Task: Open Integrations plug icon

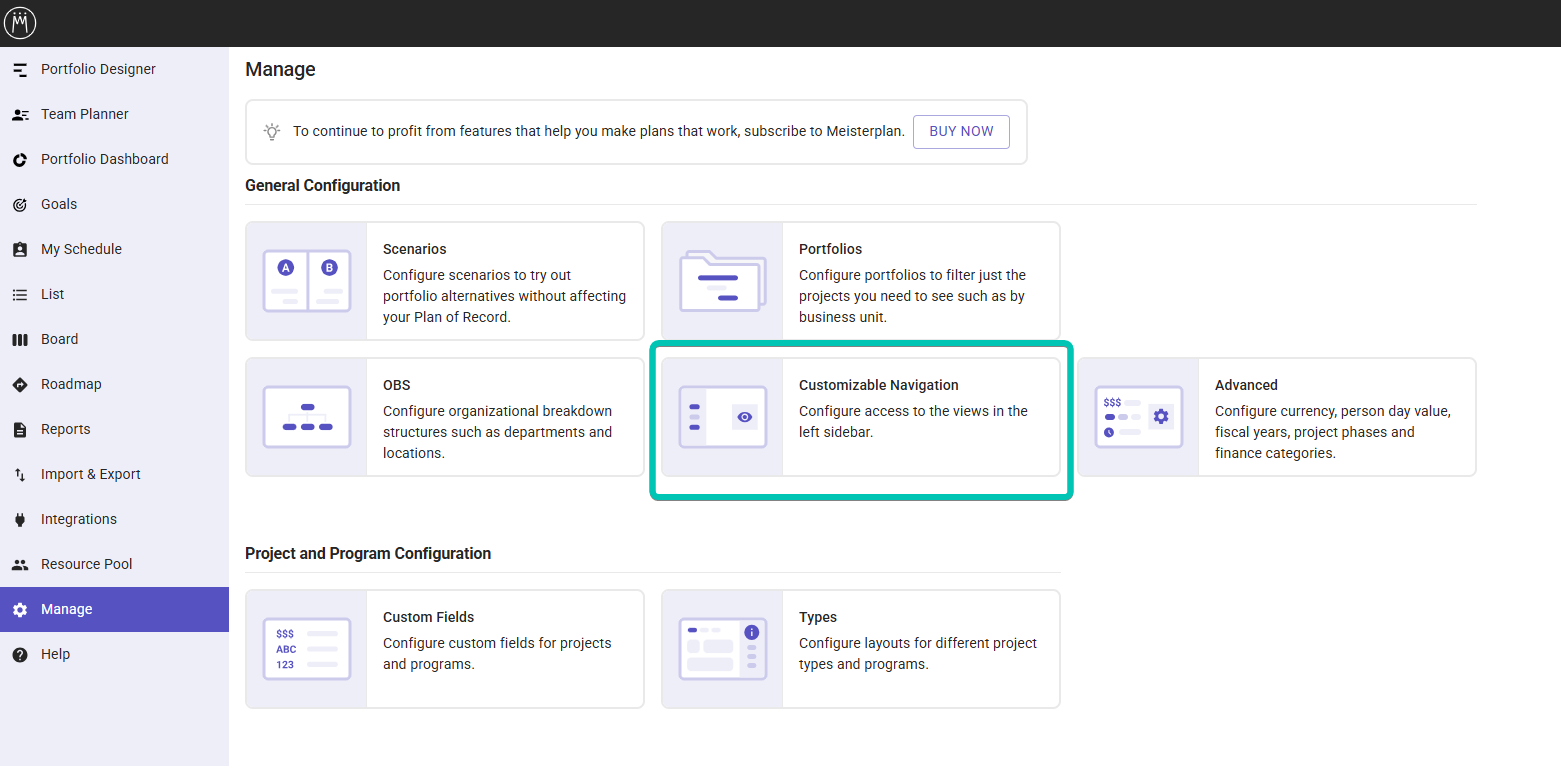Action: pyautogui.click(x=20, y=519)
